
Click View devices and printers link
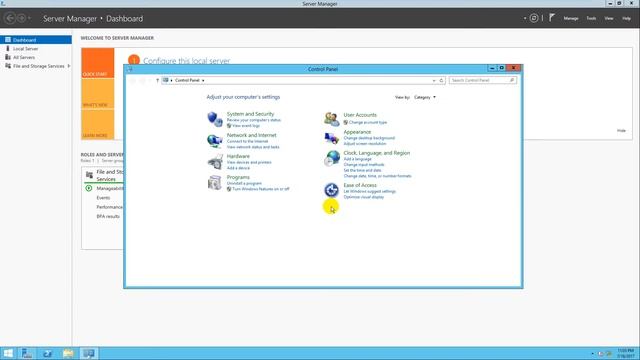tap(249, 162)
